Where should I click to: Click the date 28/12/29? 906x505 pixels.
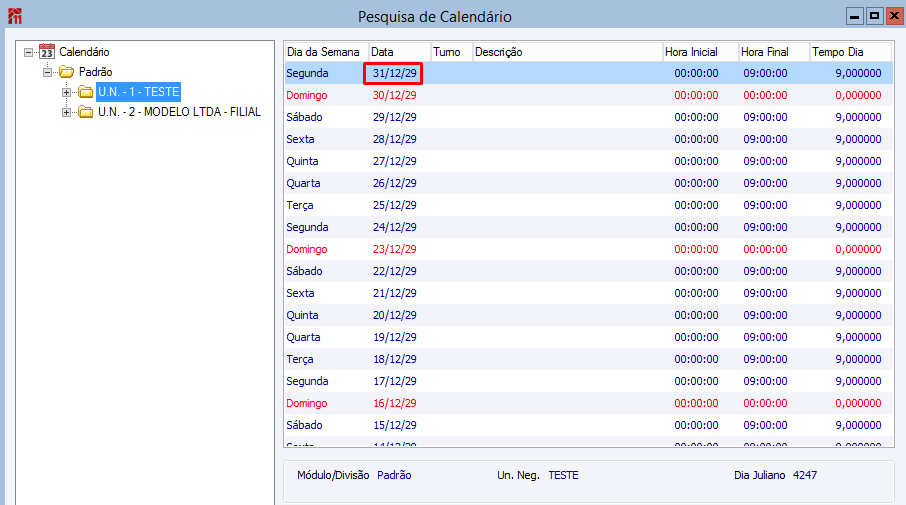pos(394,139)
